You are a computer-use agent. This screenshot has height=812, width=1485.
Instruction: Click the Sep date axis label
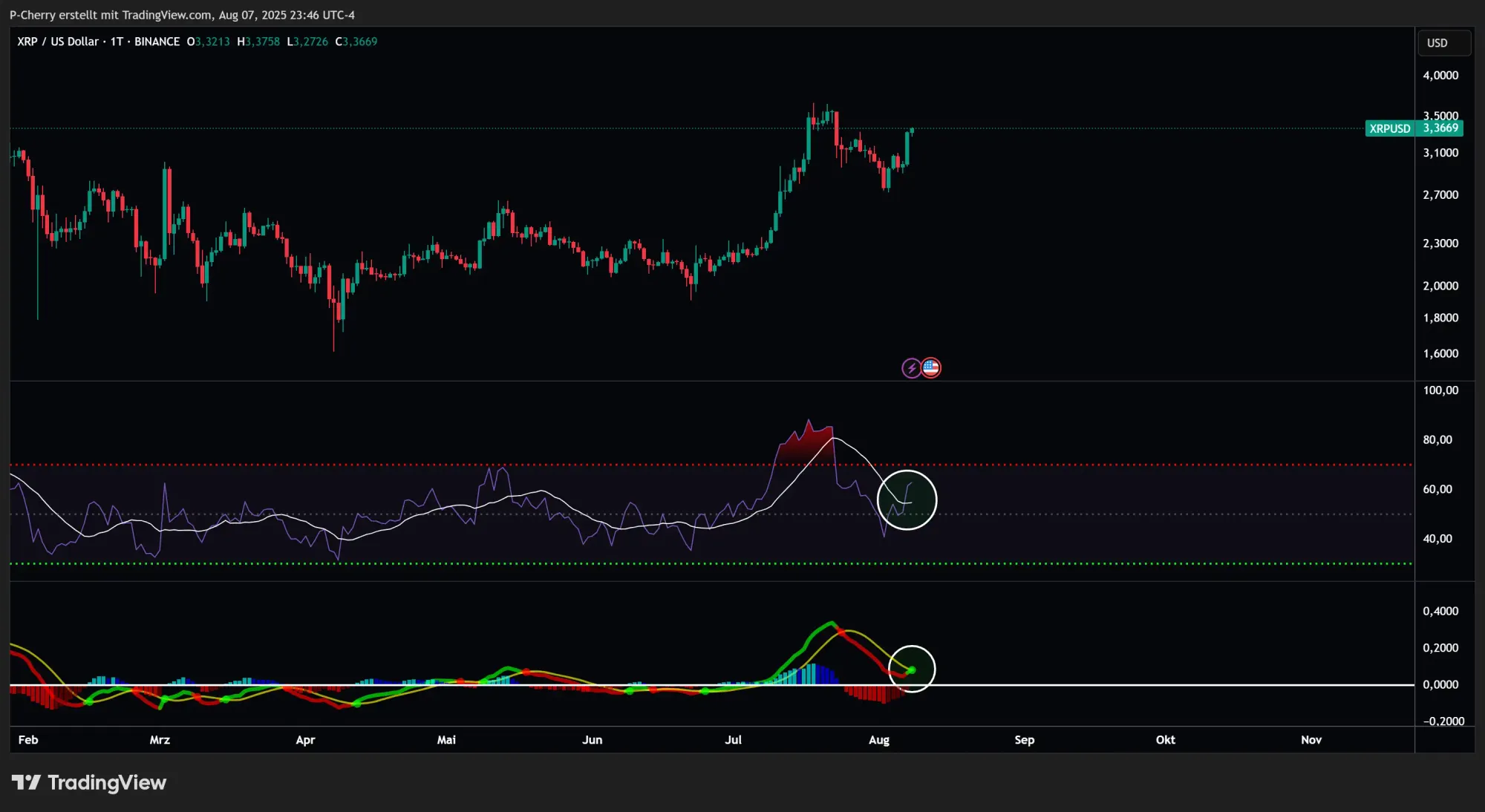click(x=1024, y=740)
